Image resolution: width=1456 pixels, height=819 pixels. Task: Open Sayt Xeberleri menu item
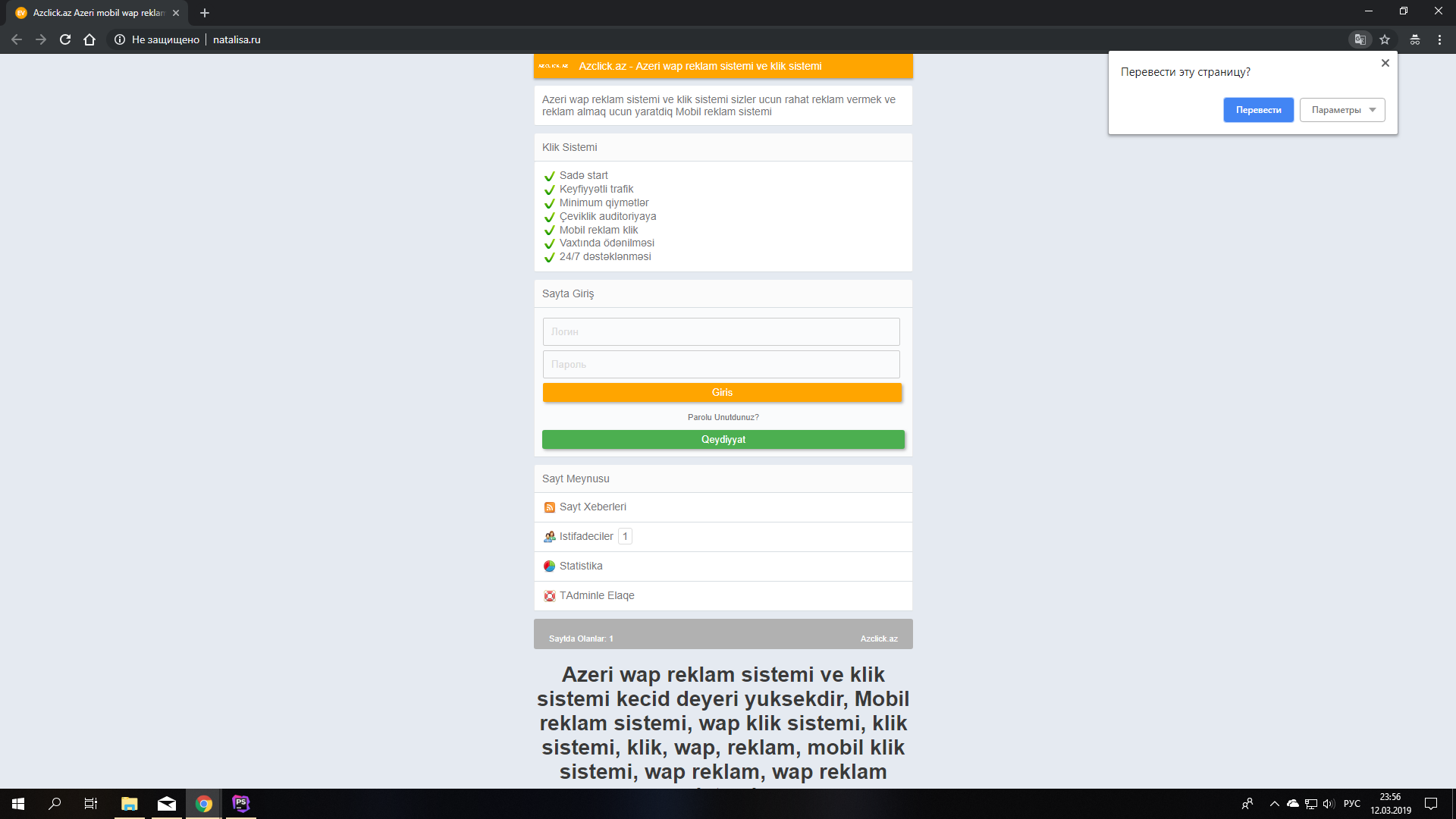[x=592, y=507]
